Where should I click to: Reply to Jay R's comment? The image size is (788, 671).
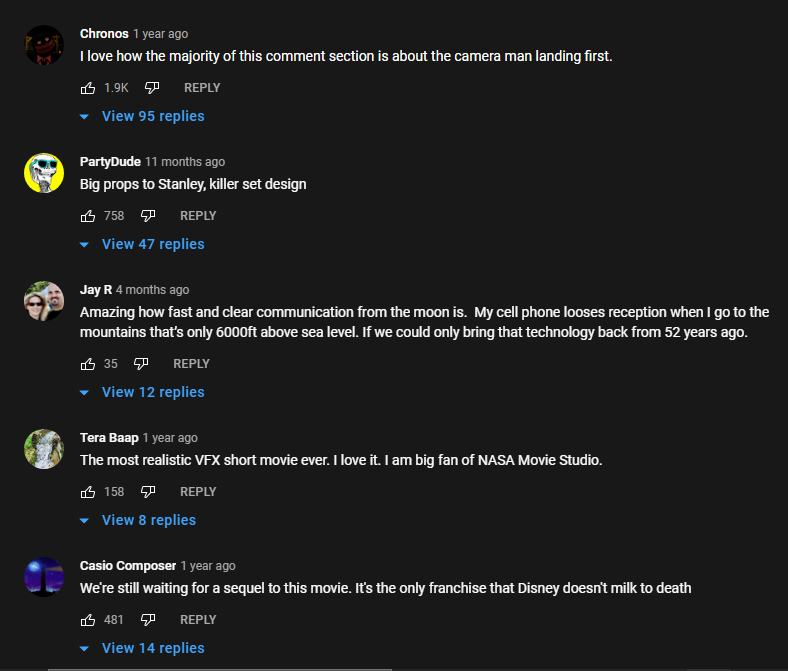[191, 364]
